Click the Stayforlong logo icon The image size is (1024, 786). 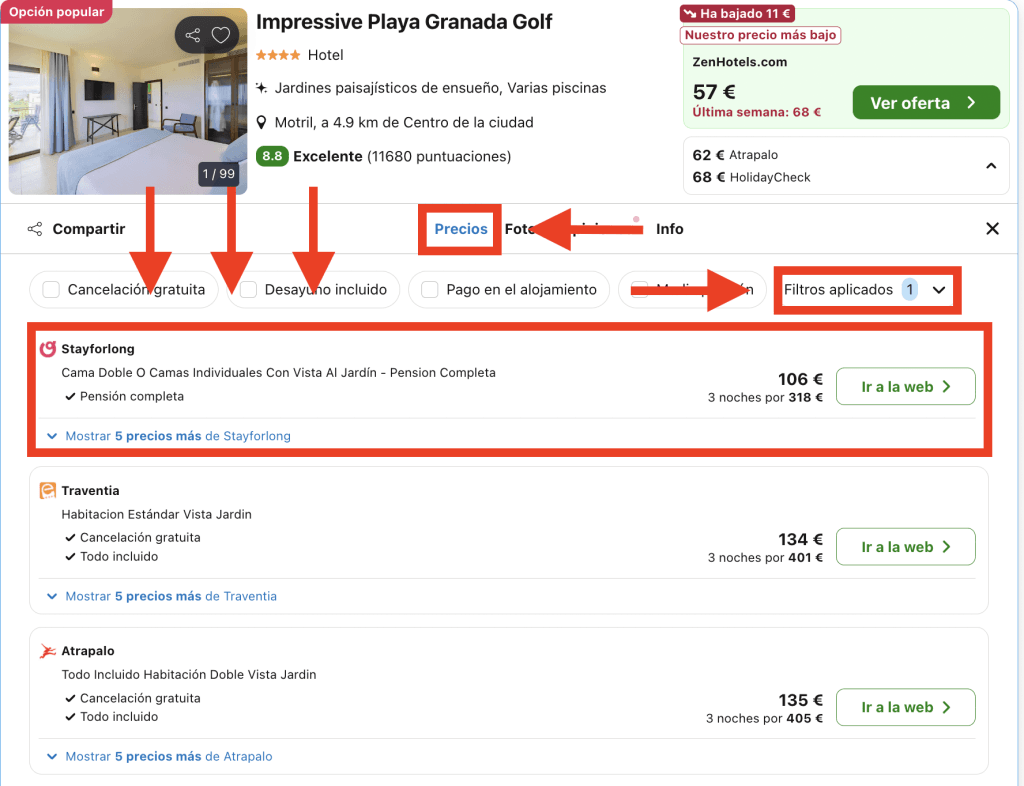click(x=48, y=349)
